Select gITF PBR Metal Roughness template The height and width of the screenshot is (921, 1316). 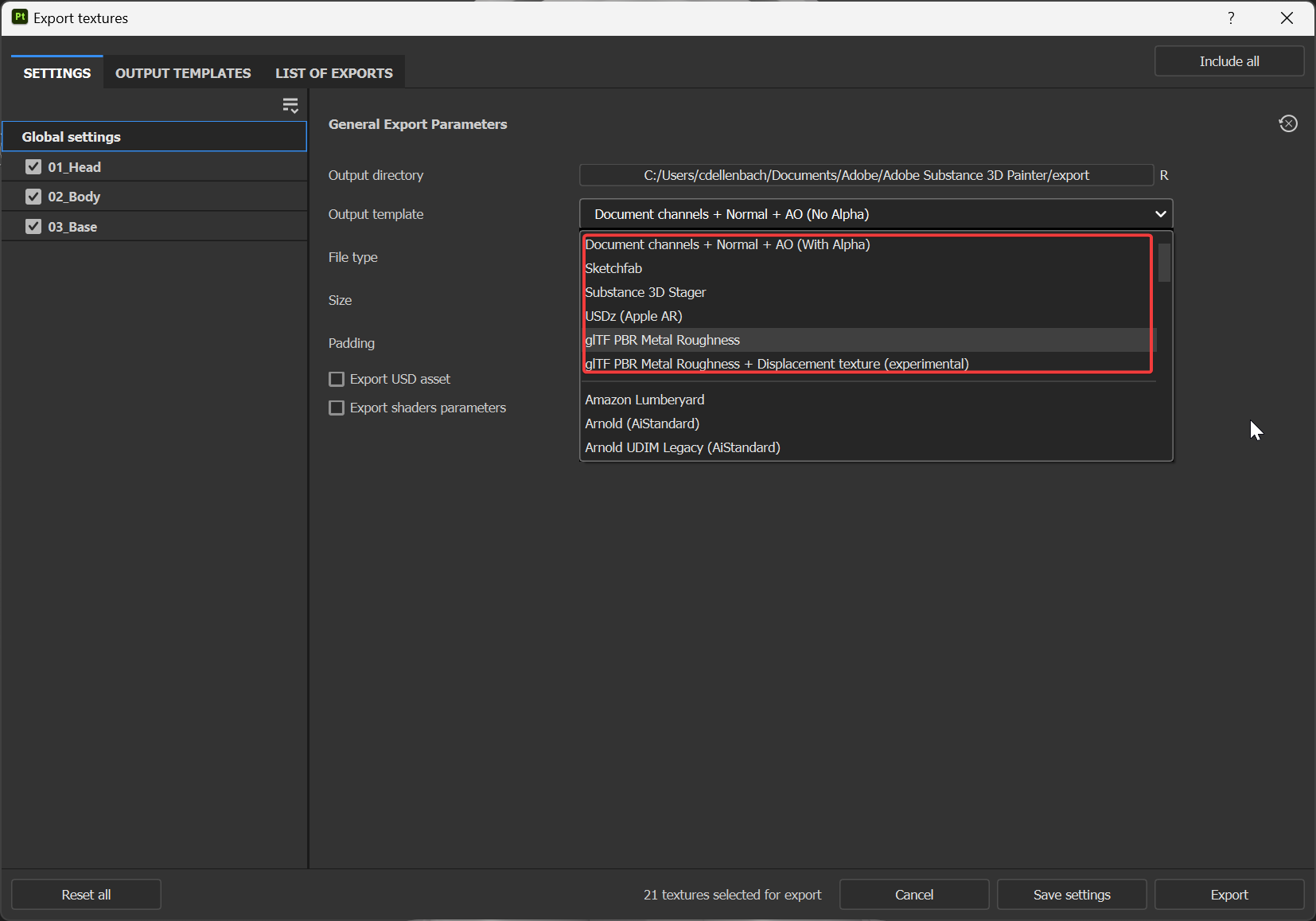coord(662,340)
